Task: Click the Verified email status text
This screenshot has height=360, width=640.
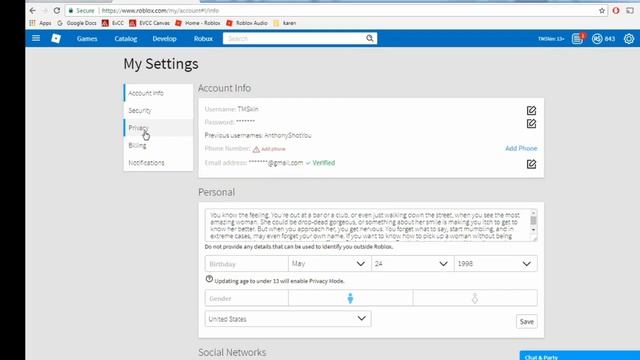Action: pyautogui.click(x=324, y=163)
